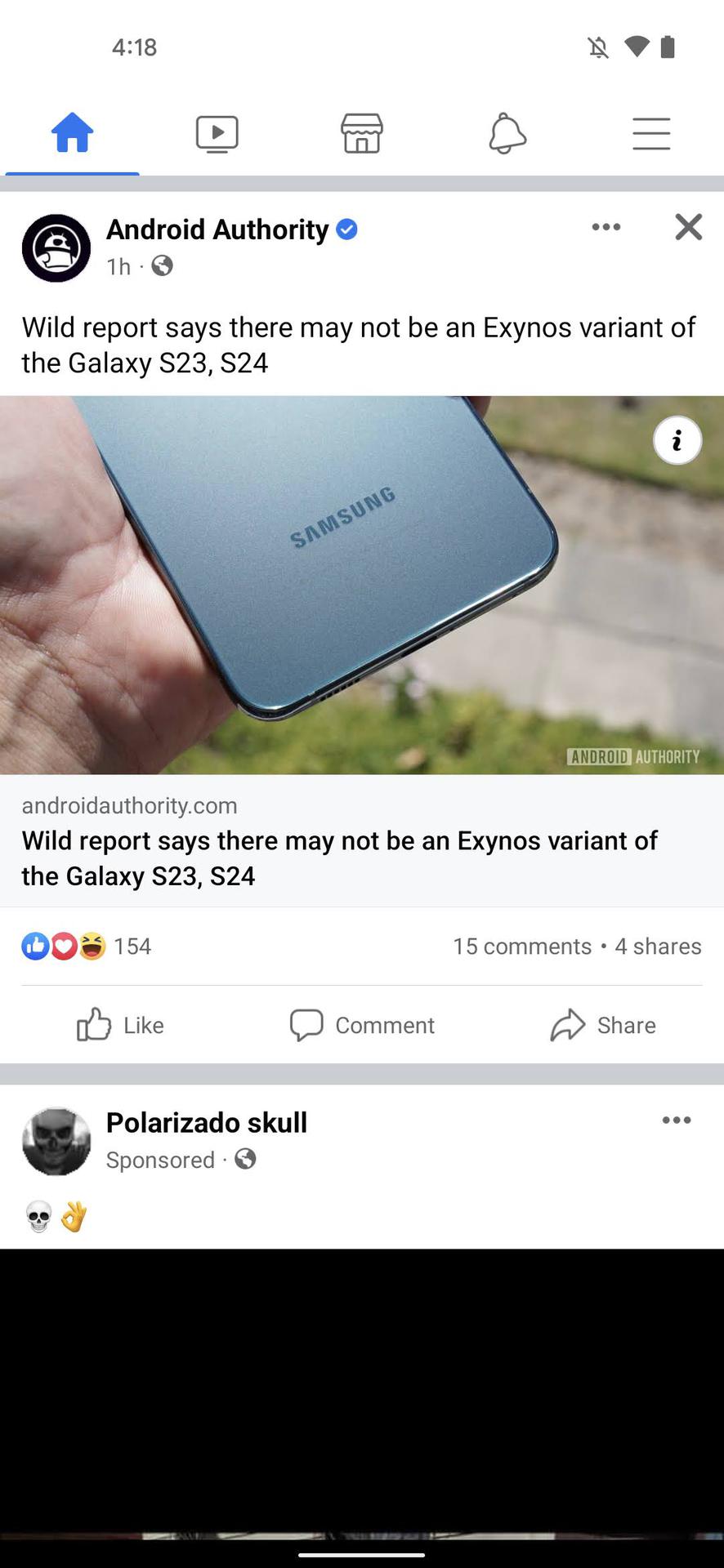Image resolution: width=724 pixels, height=1568 pixels.
Task: Hide the Android Authority post with X
Action: coord(689,227)
